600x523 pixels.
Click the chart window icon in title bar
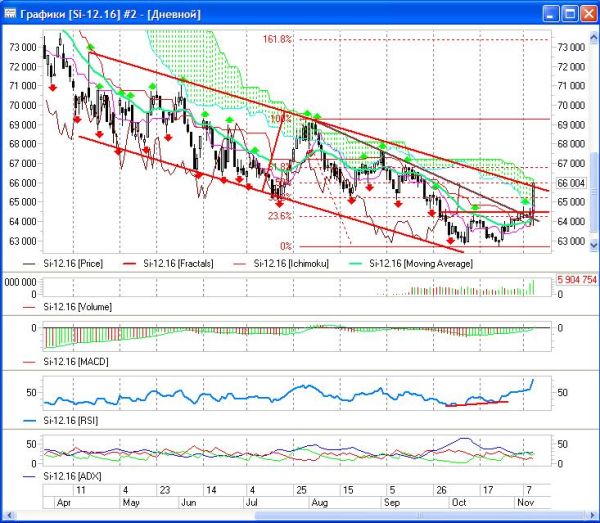coord(10,14)
